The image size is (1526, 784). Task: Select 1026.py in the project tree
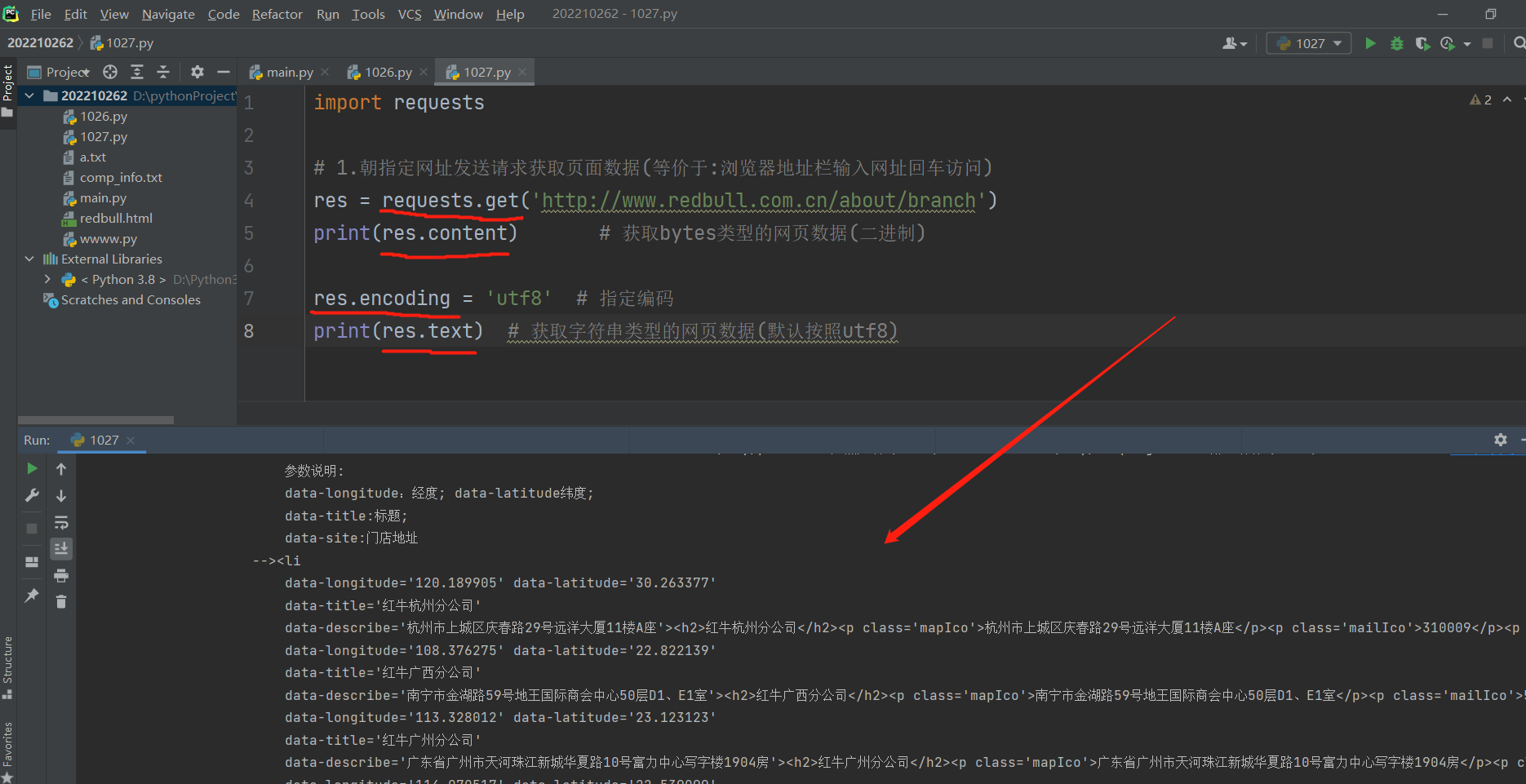pos(103,117)
